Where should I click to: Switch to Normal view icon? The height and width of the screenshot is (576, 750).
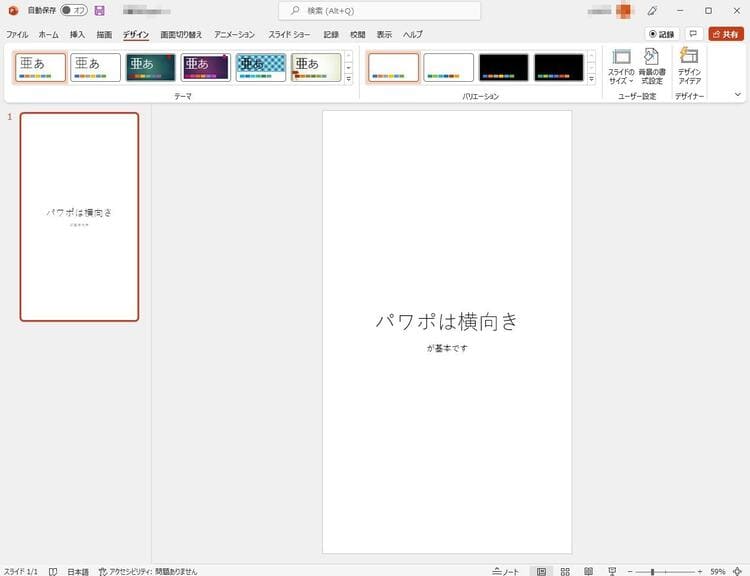pos(541,571)
